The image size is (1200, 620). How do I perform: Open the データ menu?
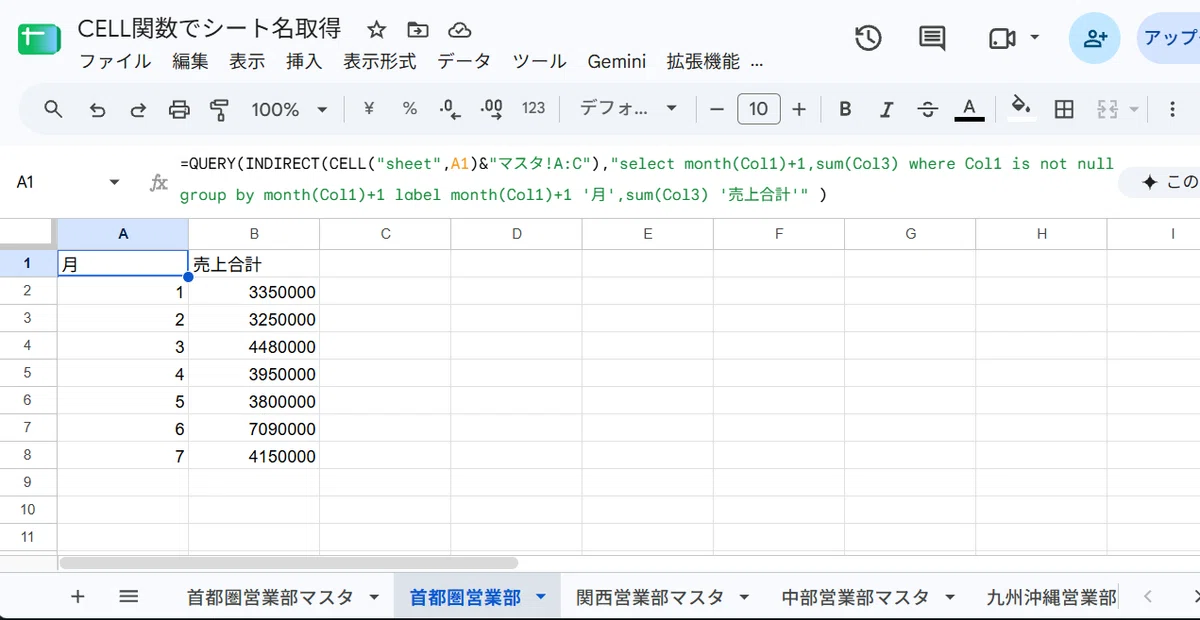(464, 61)
